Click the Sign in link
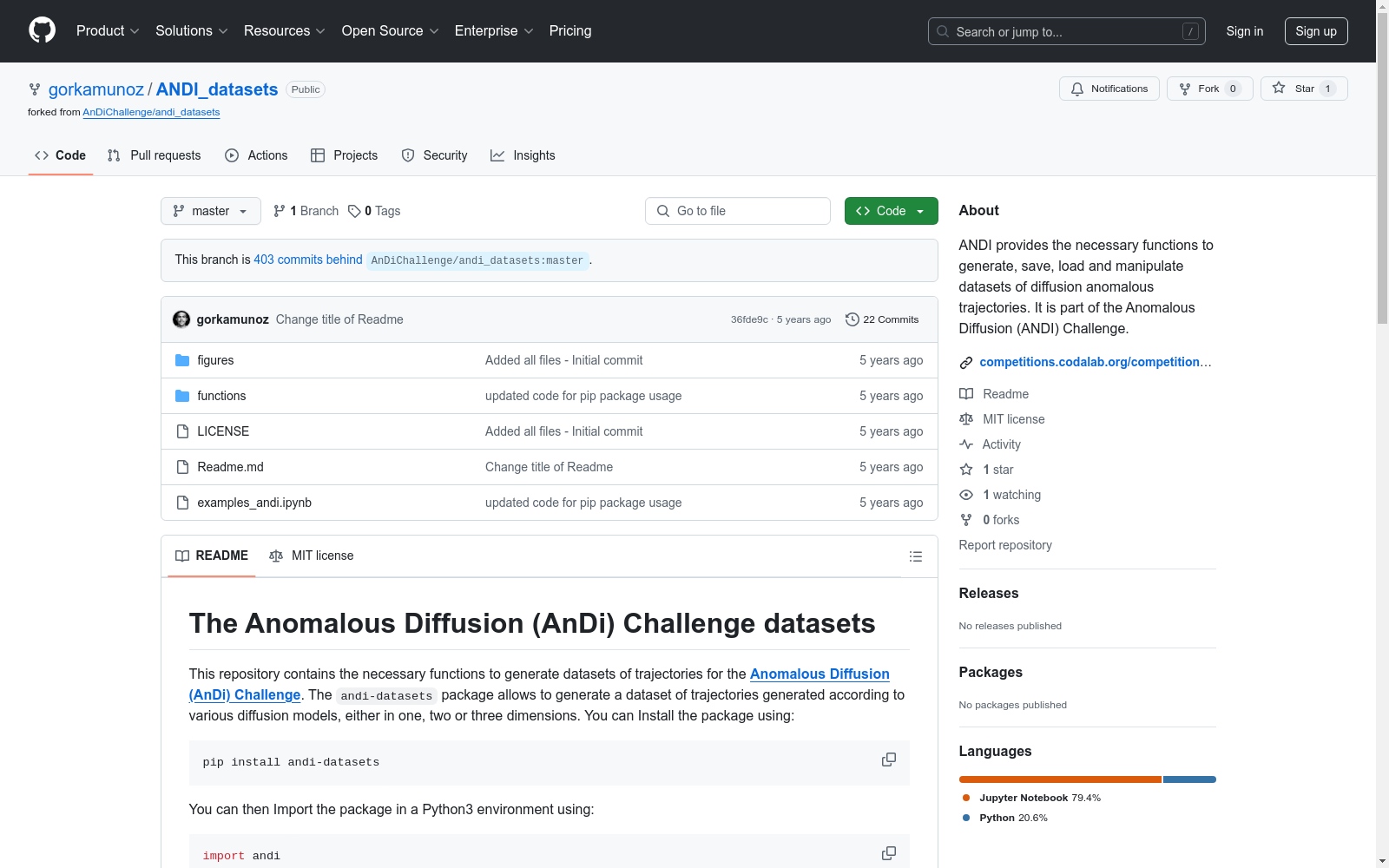The height and width of the screenshot is (868, 1389). pyautogui.click(x=1245, y=31)
